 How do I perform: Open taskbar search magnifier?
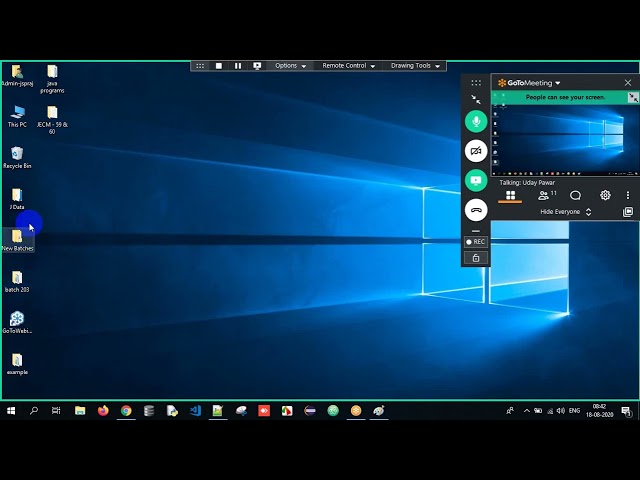pyautogui.click(x=34, y=411)
